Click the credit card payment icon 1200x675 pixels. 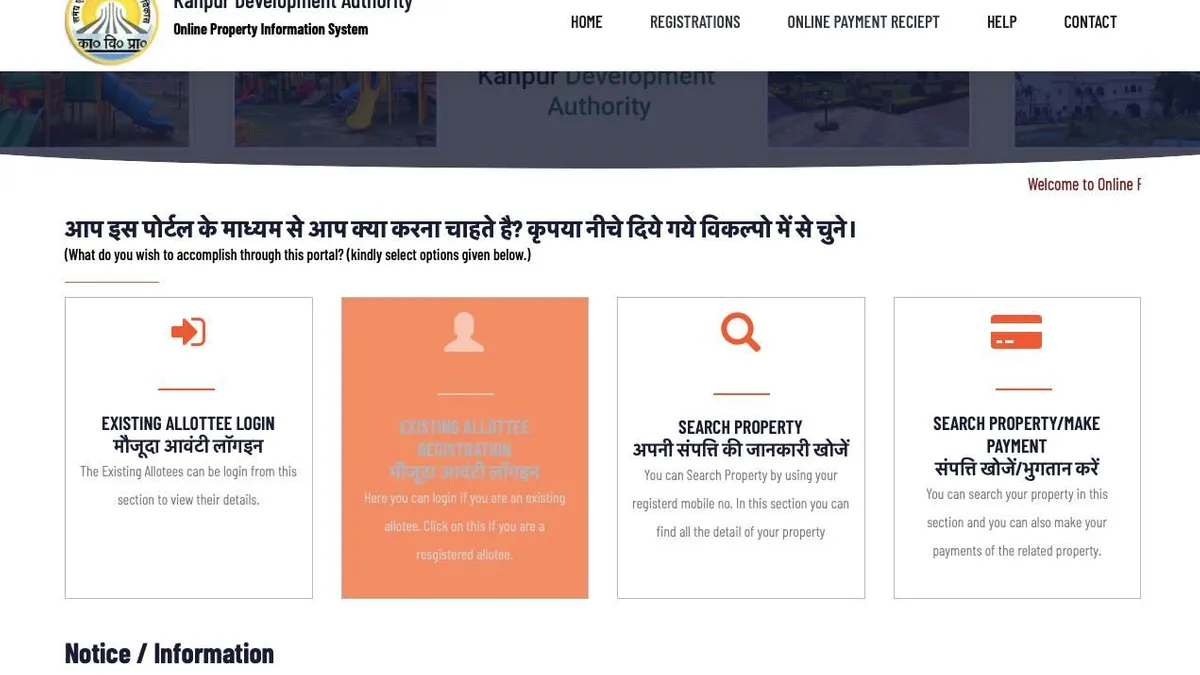(x=1016, y=332)
